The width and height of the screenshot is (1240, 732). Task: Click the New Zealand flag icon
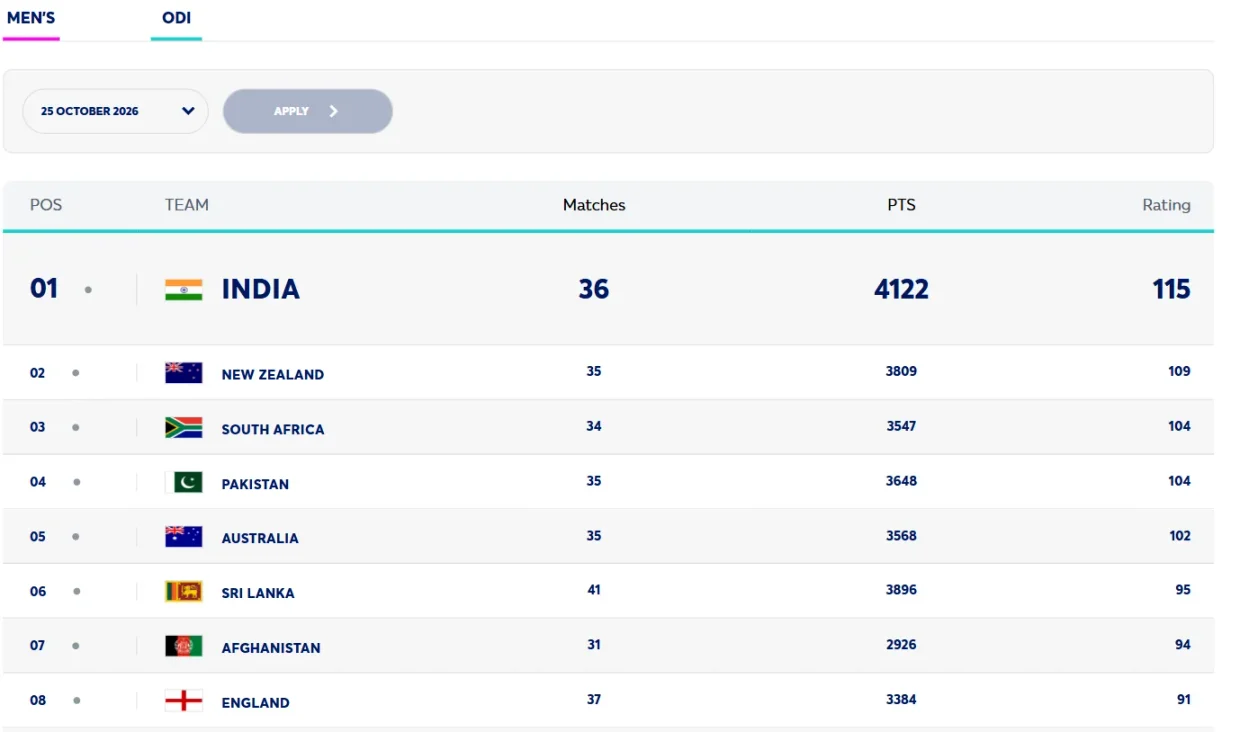pyautogui.click(x=183, y=373)
